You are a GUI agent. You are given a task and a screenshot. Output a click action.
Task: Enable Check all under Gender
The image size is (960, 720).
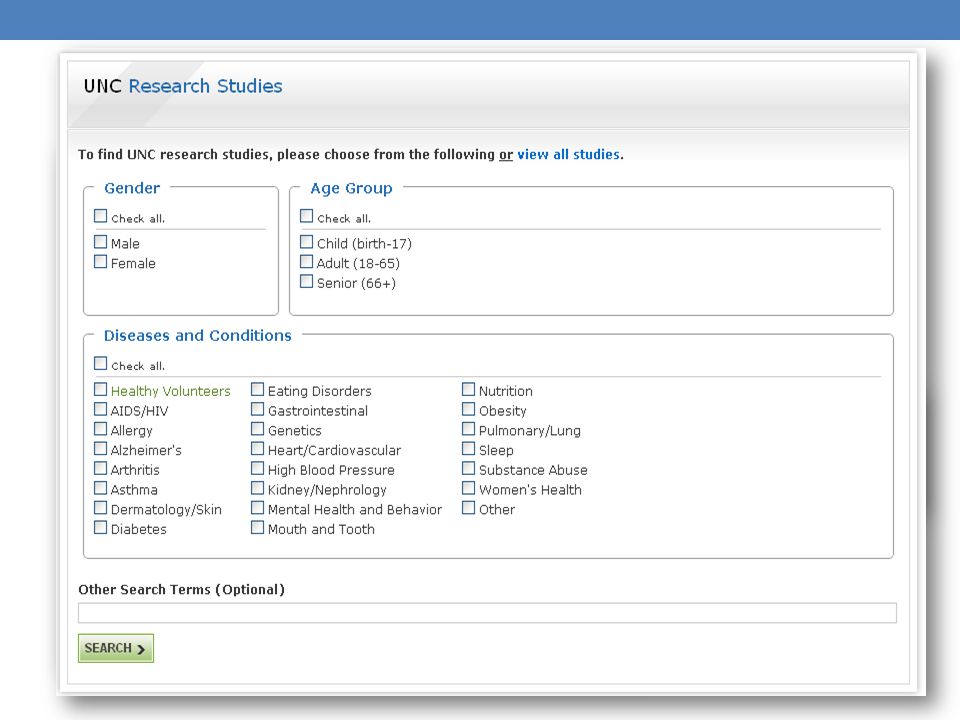100,216
